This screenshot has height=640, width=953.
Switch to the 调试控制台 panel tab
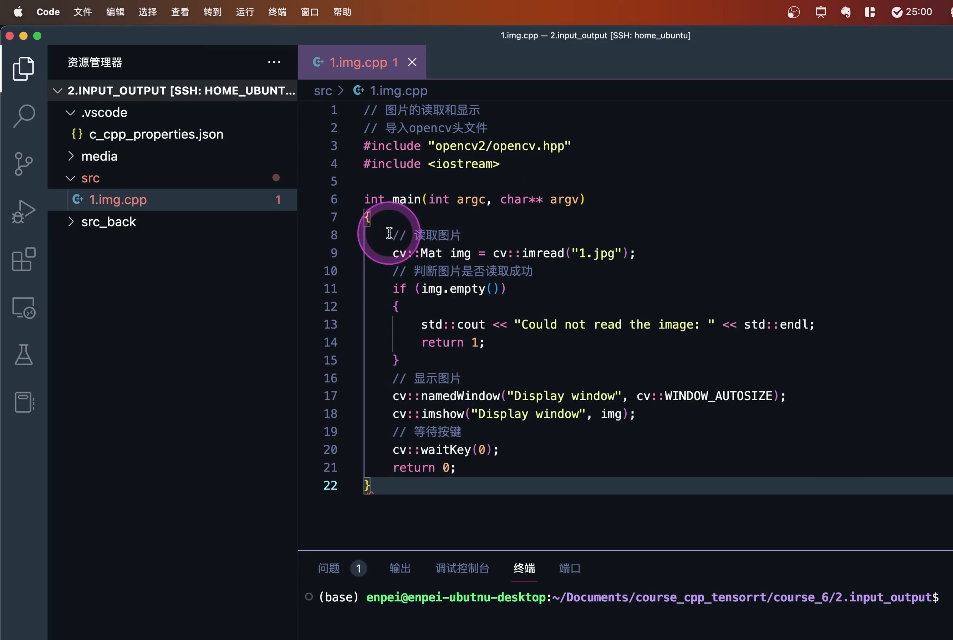pyautogui.click(x=462, y=568)
